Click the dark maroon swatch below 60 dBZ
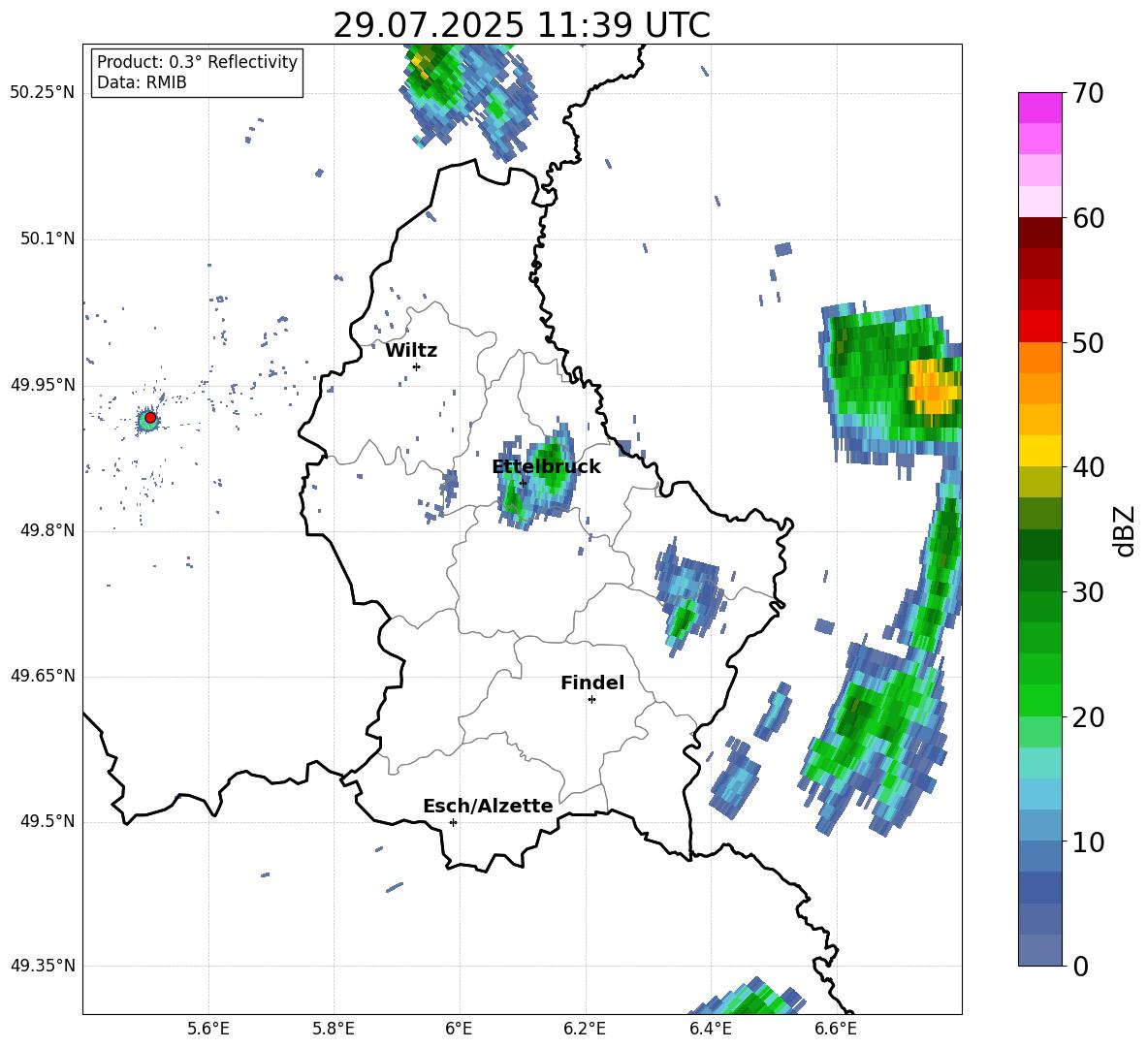Image resolution: width=1148 pixels, height=1048 pixels. click(x=1039, y=233)
